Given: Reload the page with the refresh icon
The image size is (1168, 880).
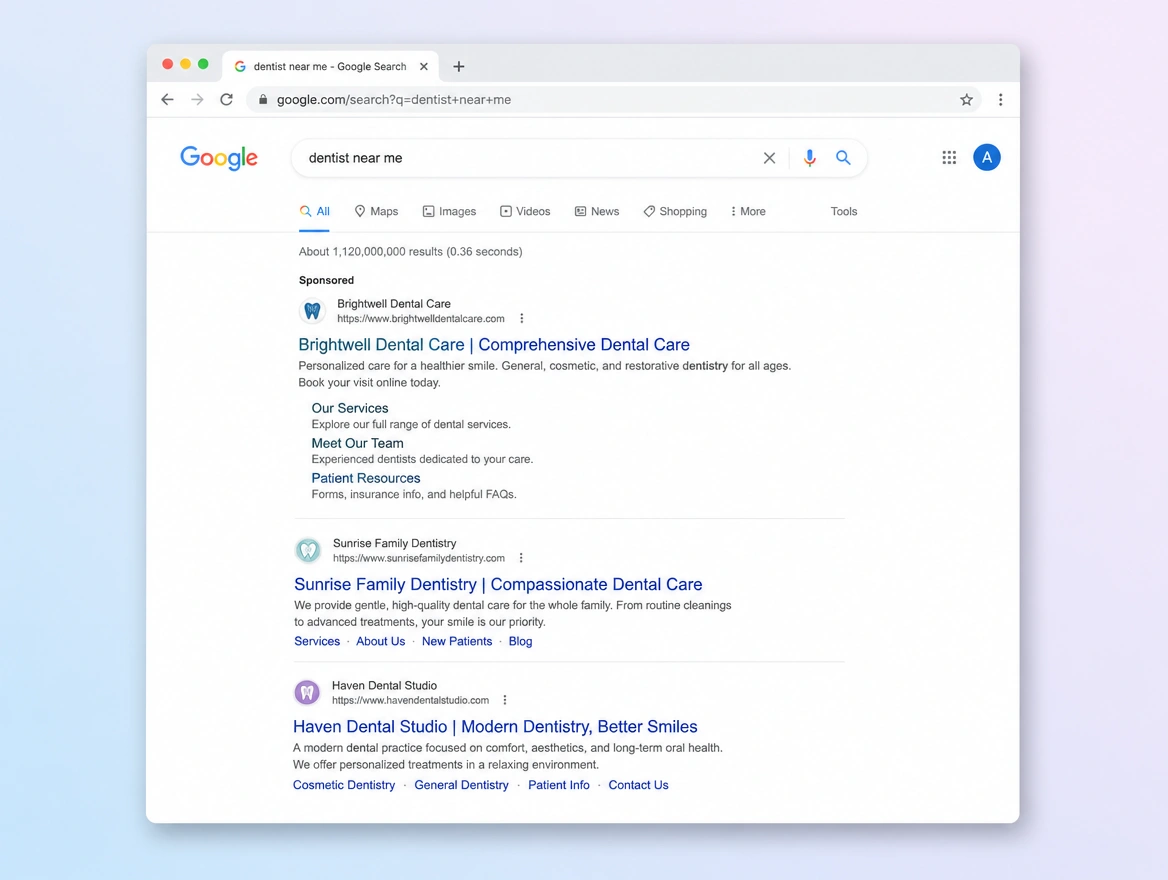Looking at the screenshot, I should (x=226, y=99).
